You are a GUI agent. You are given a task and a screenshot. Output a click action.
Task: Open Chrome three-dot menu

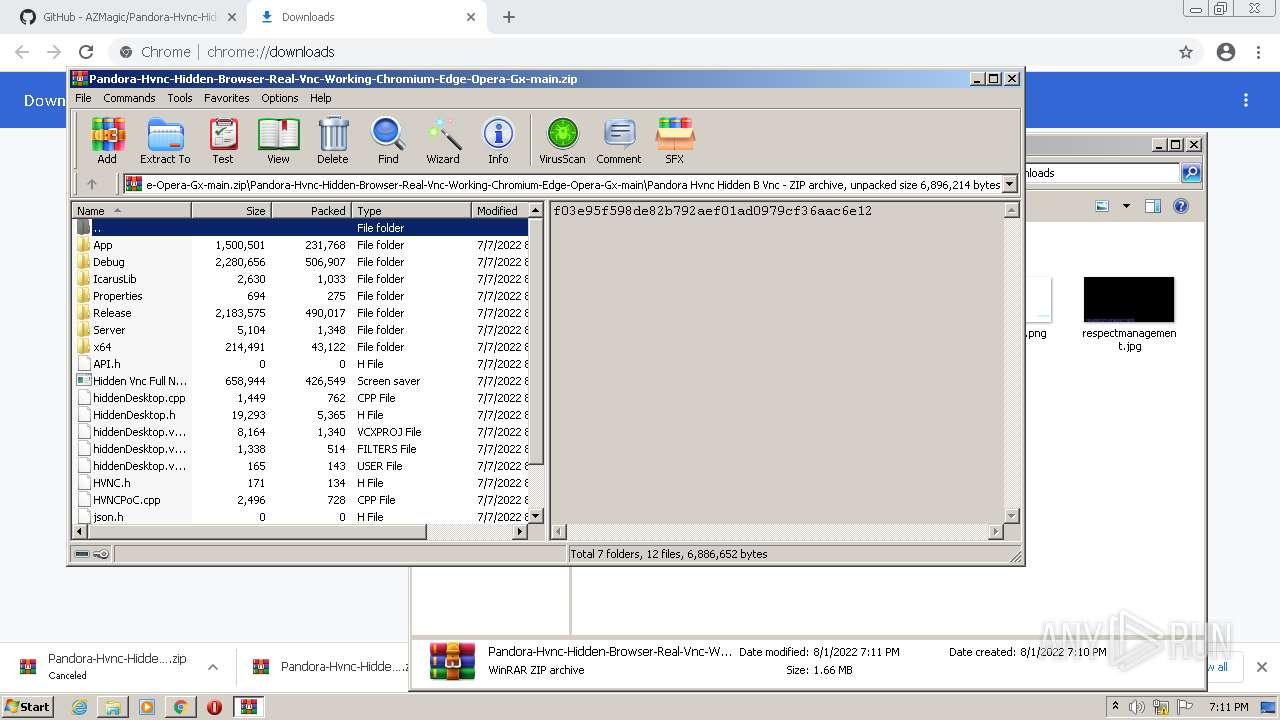[1258, 52]
